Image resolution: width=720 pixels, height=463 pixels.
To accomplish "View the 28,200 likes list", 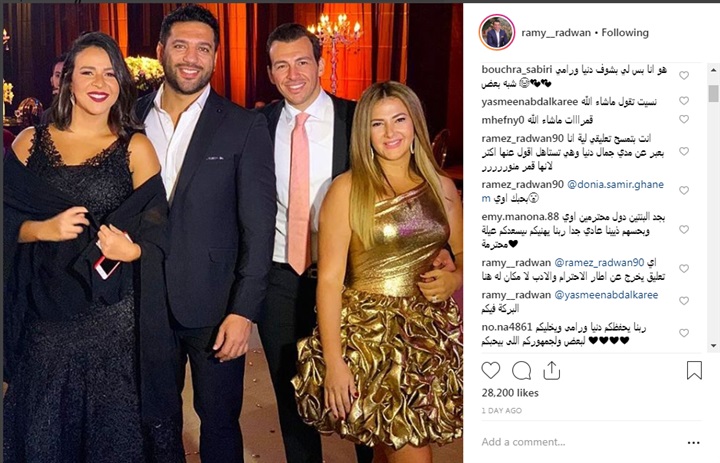I will [x=510, y=393].
